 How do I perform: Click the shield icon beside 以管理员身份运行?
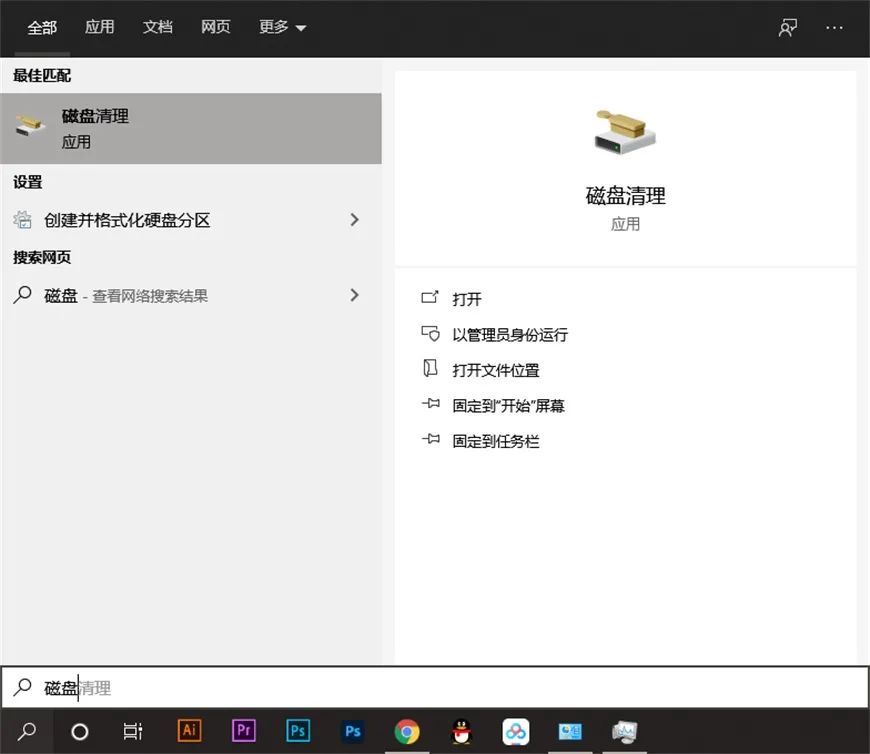coord(430,333)
